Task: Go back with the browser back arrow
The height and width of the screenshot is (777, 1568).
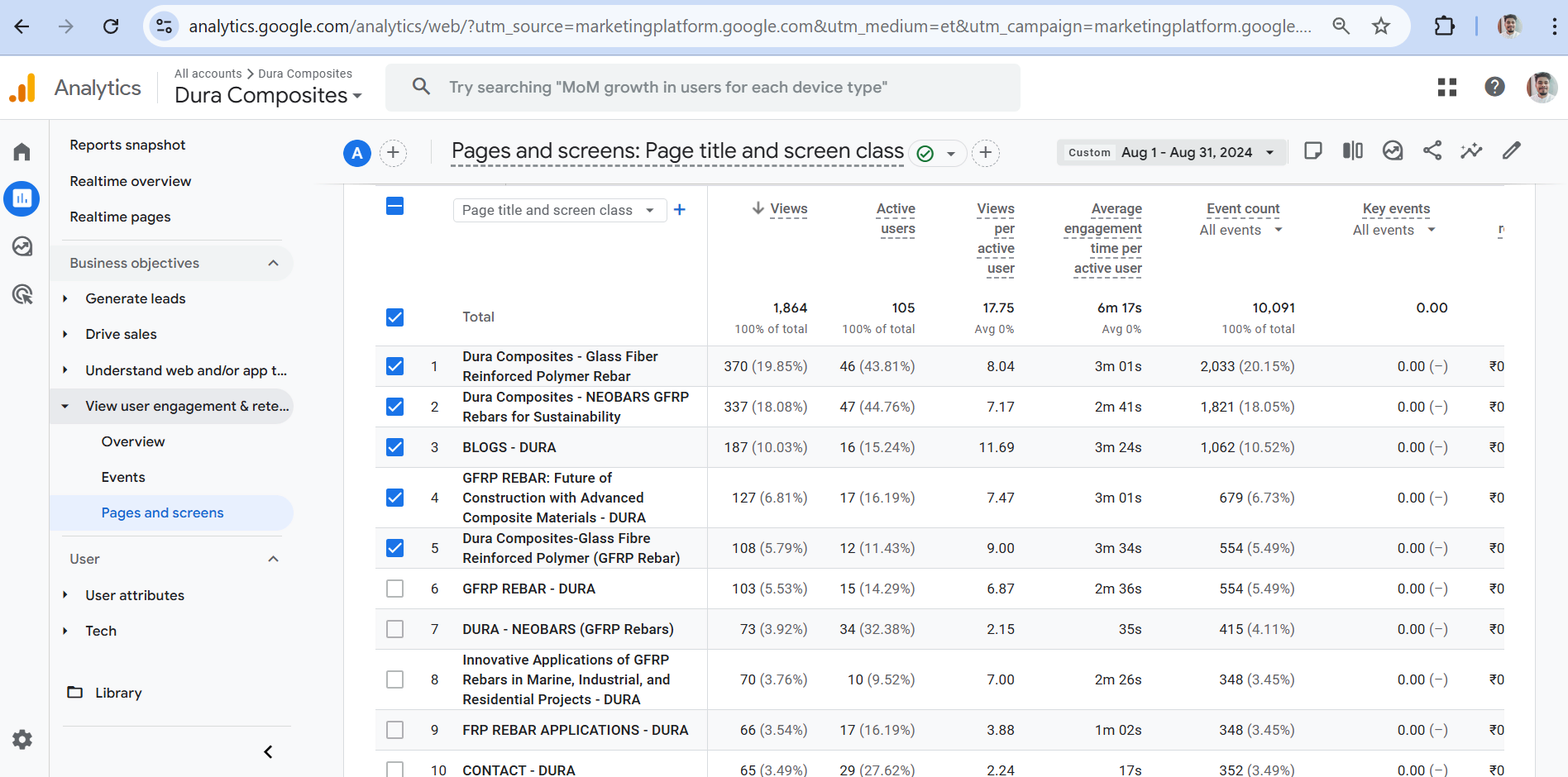Action: pos(22,26)
